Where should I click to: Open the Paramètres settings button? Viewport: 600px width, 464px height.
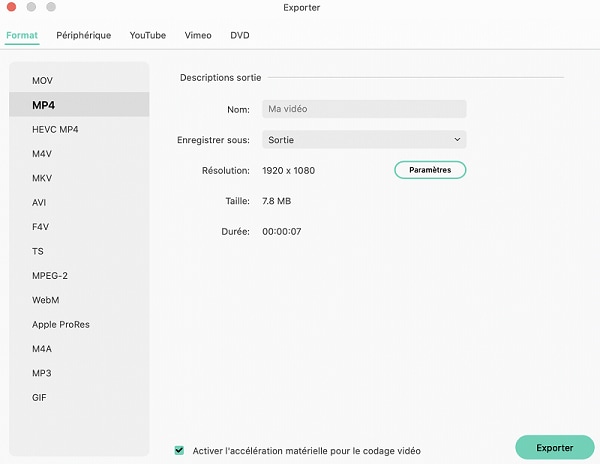point(430,170)
